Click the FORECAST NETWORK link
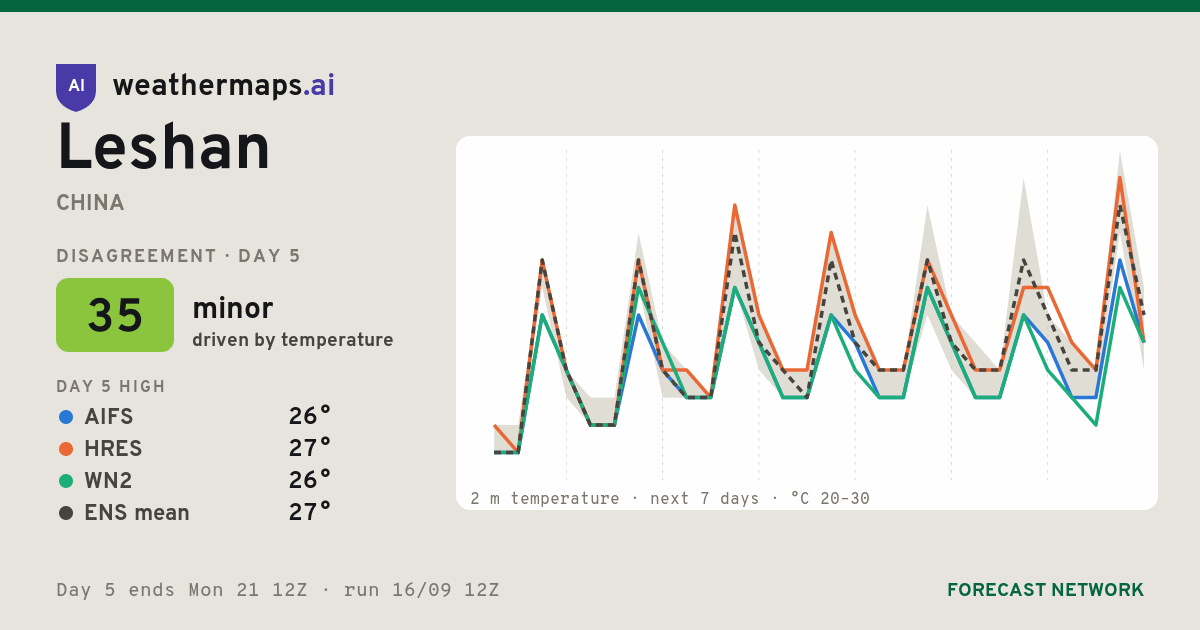Image resolution: width=1200 pixels, height=630 pixels. point(1046,590)
